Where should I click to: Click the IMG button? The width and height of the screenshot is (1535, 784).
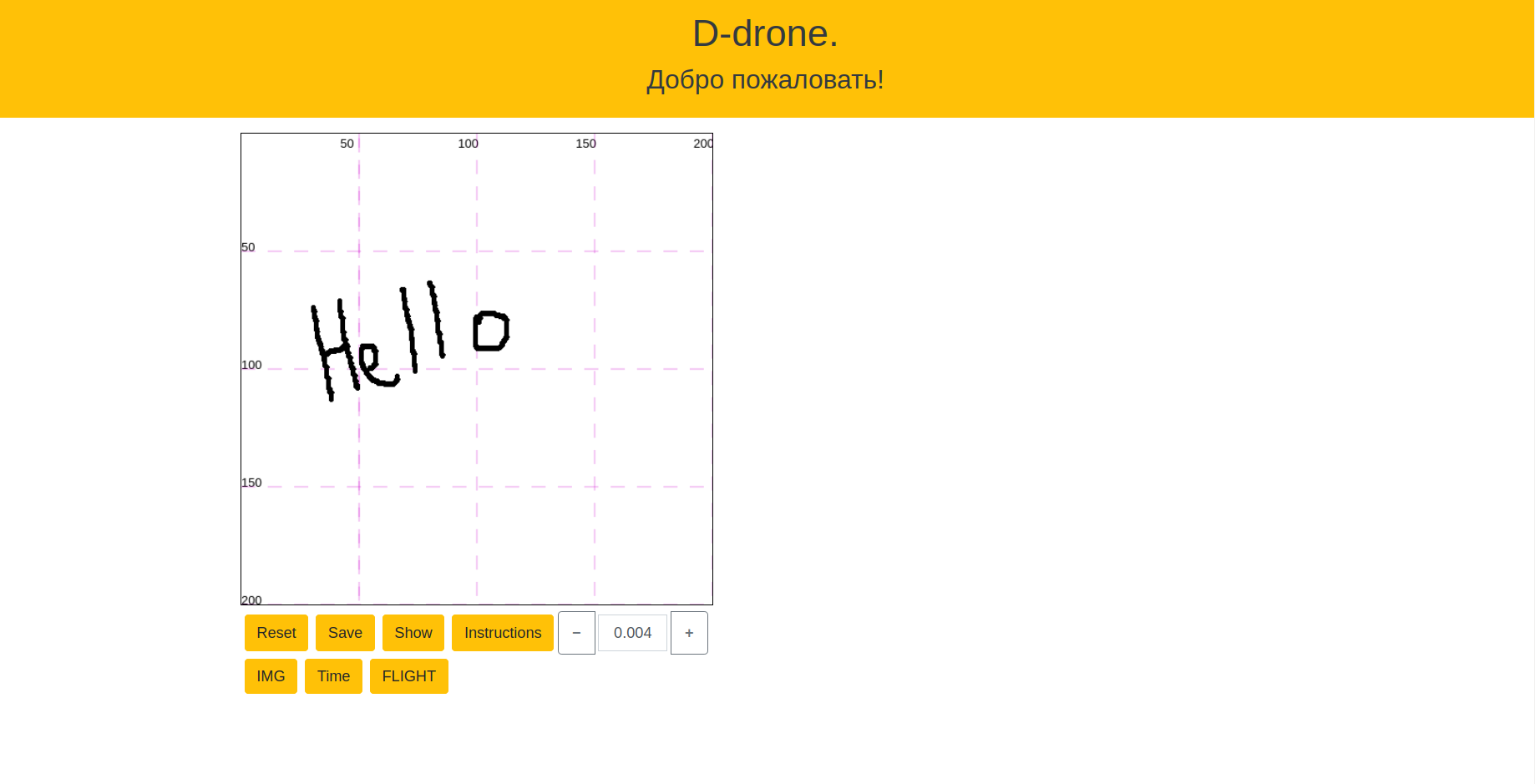pos(271,676)
